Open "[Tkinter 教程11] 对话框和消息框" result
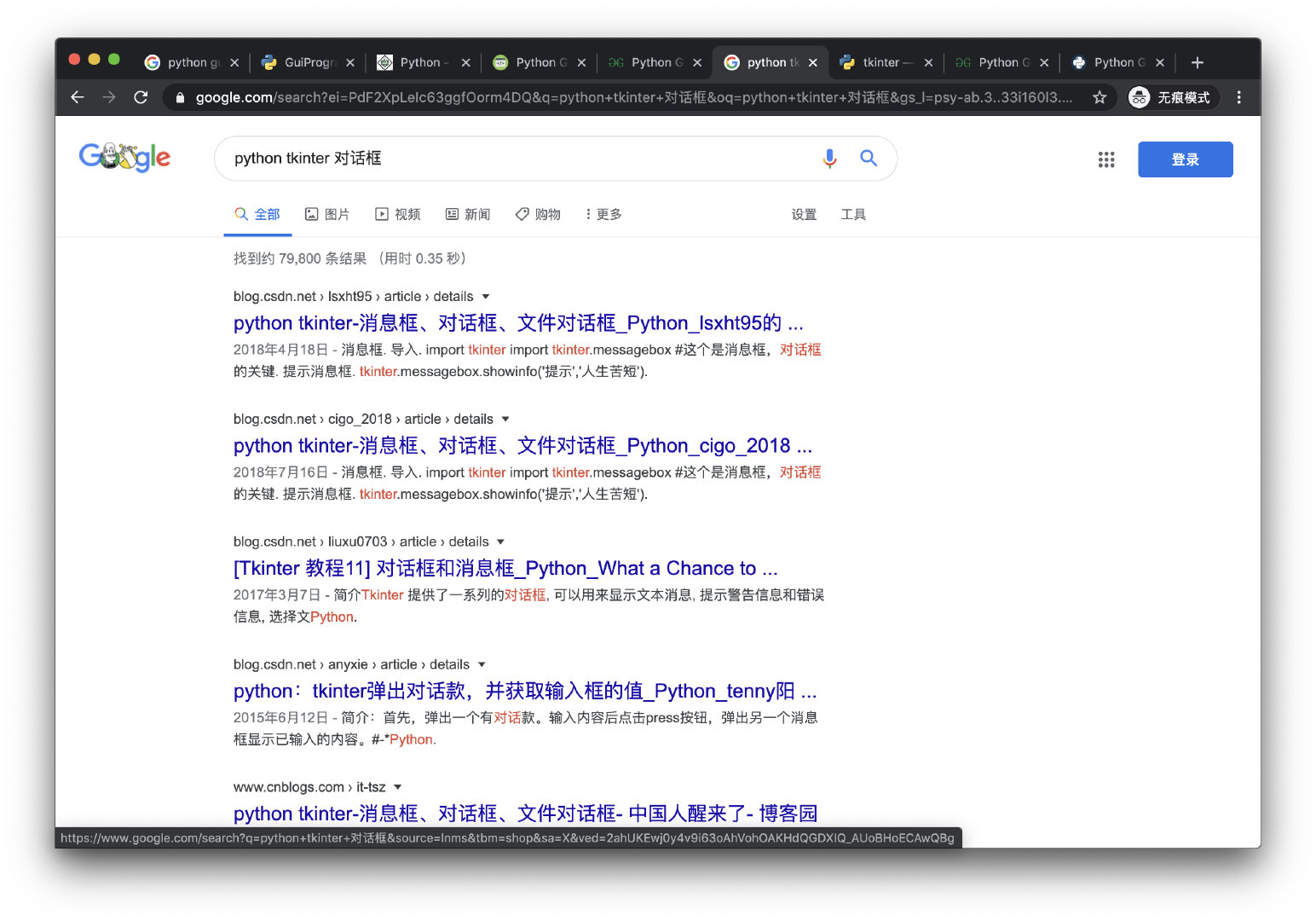 (505, 569)
